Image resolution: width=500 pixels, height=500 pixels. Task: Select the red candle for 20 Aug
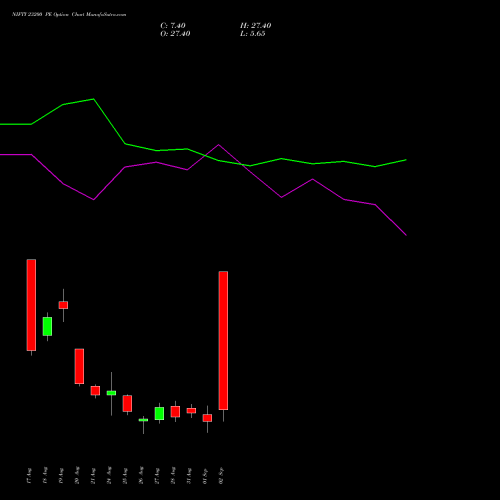79,366
